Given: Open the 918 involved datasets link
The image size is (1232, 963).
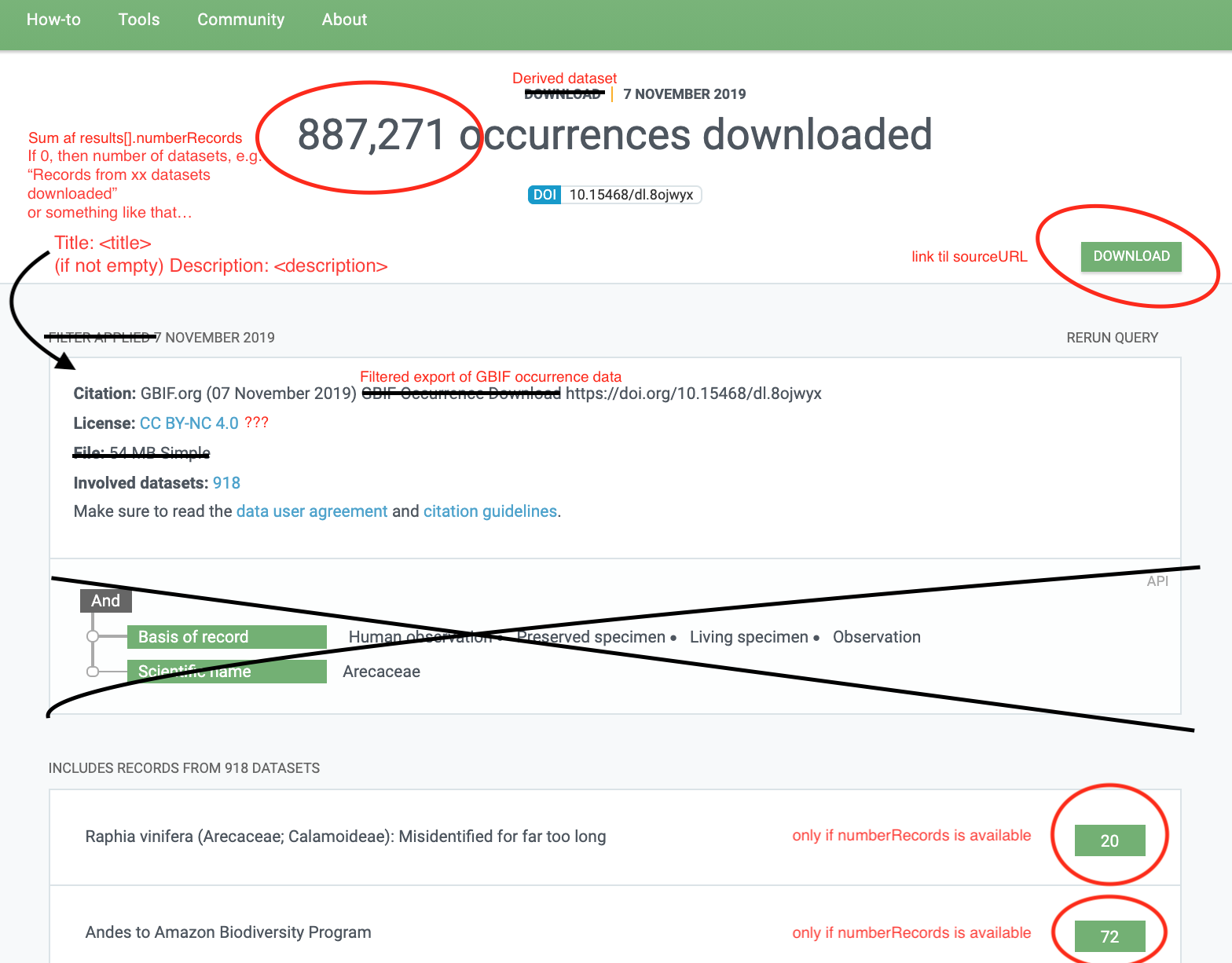Looking at the screenshot, I should click(x=226, y=483).
